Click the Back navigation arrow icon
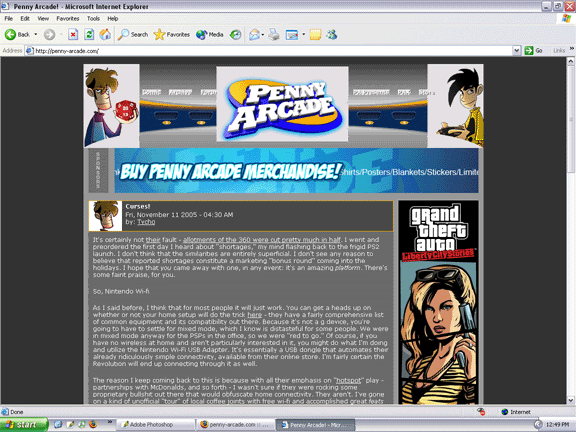Image resolution: width=576 pixels, height=432 pixels. pos(10,35)
